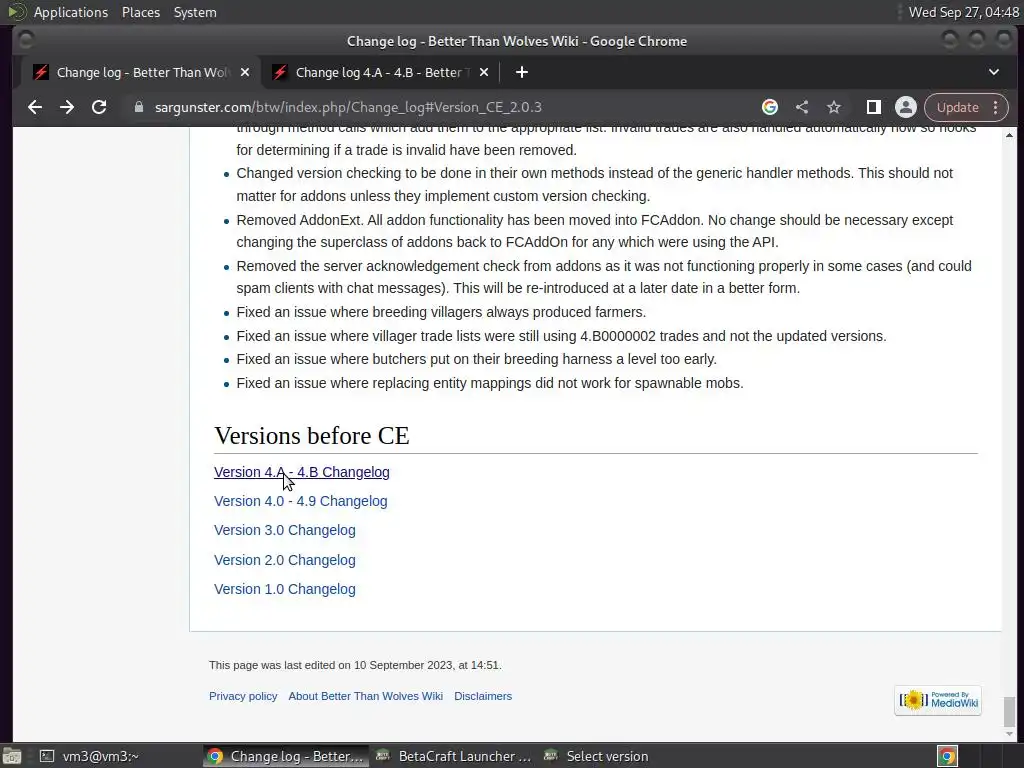
Task: Switch to the 'Change log 4.A - 4.B' tab
Action: click(379, 72)
